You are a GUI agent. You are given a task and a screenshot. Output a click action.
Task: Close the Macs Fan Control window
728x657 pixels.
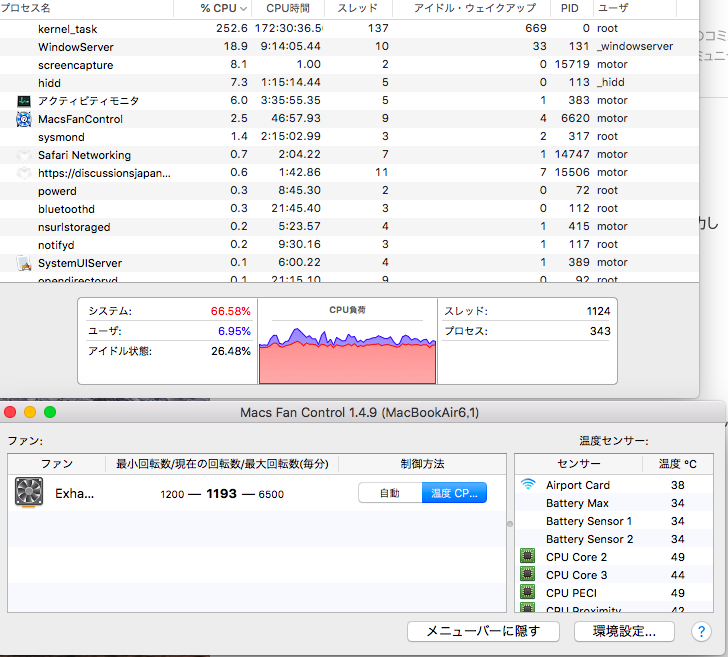(10, 412)
